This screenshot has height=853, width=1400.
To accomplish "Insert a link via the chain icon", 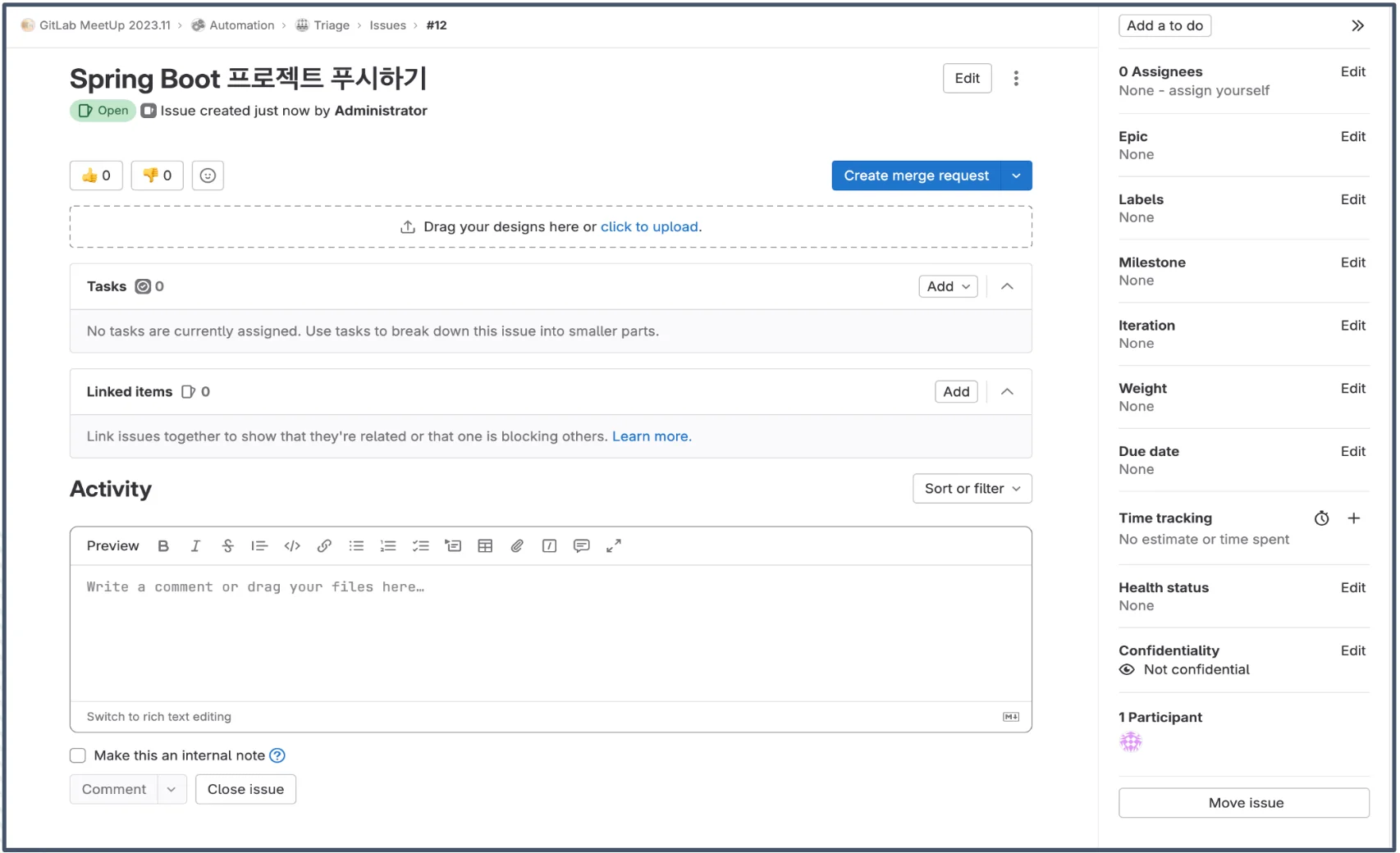I will coord(323,545).
